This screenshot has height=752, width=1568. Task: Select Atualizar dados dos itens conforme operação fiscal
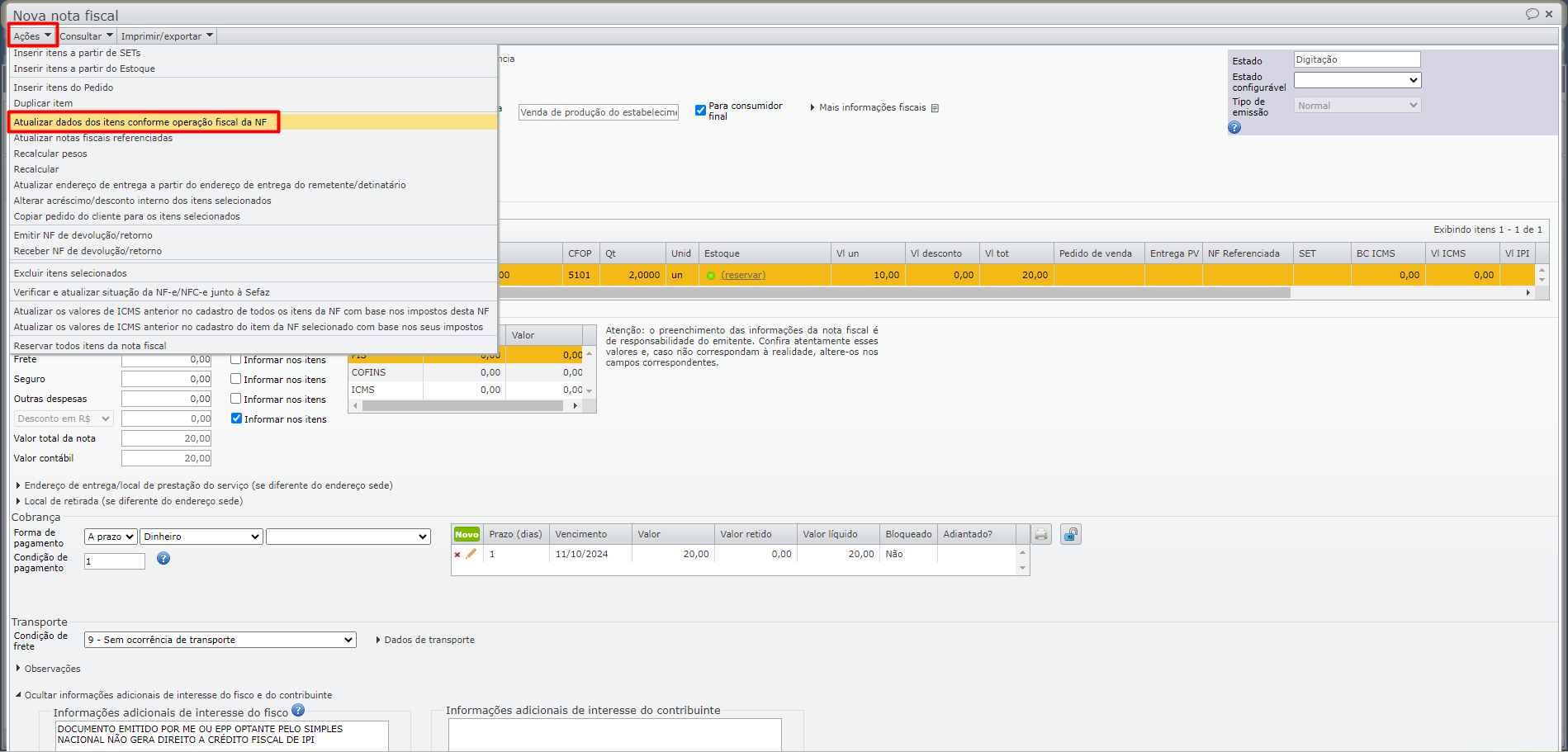pyautogui.click(x=253, y=122)
